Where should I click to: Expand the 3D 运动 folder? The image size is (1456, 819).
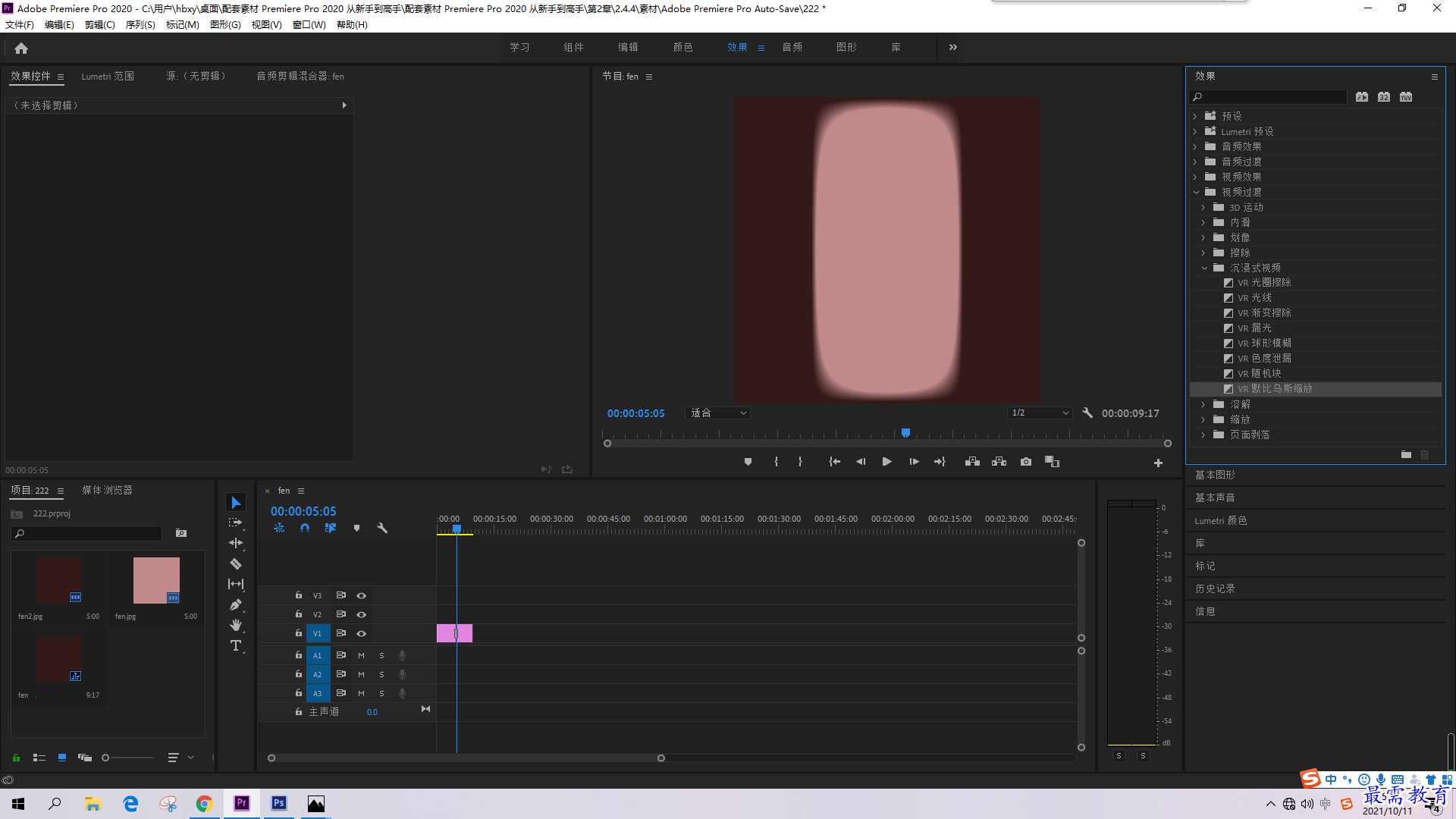1203,207
